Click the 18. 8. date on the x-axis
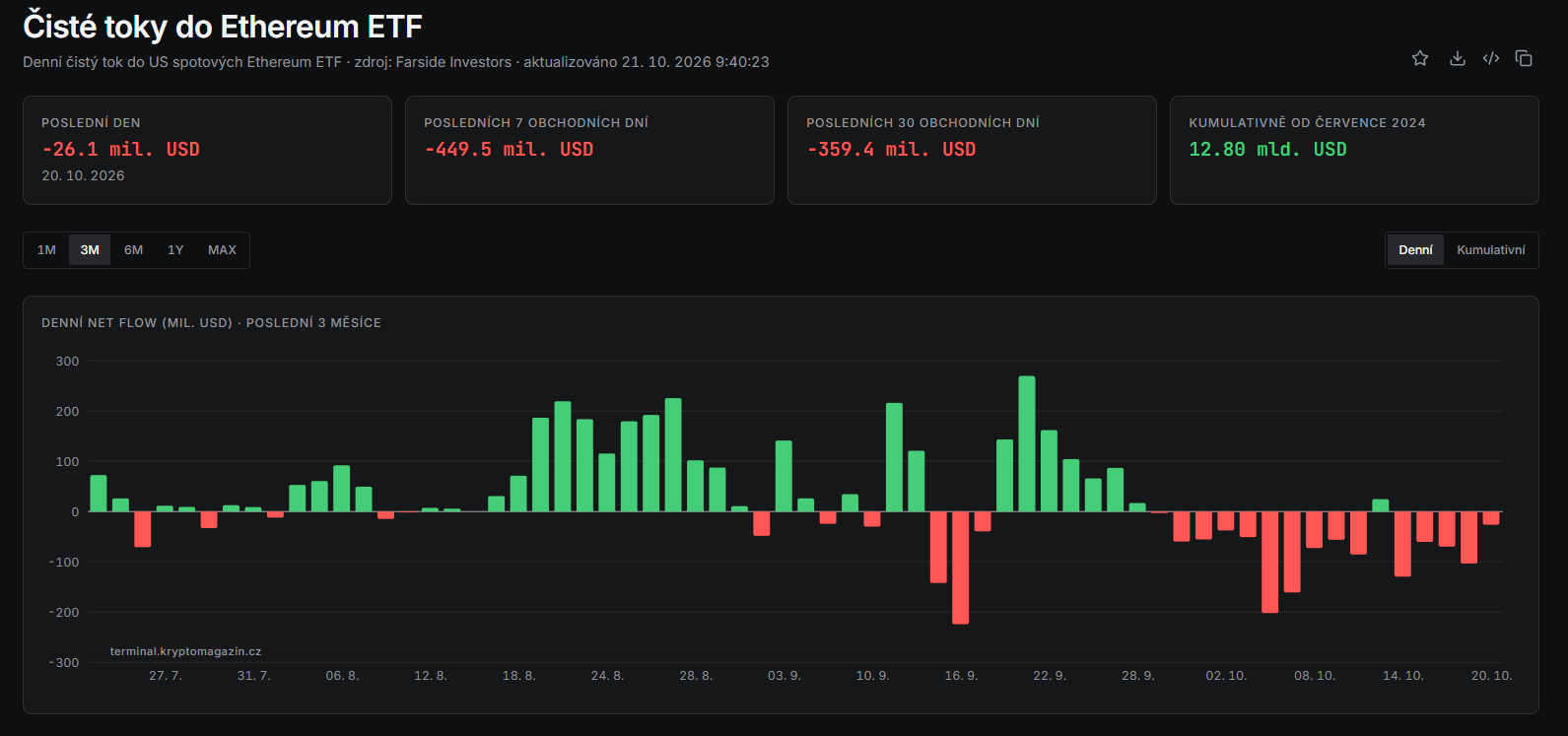 pos(519,676)
